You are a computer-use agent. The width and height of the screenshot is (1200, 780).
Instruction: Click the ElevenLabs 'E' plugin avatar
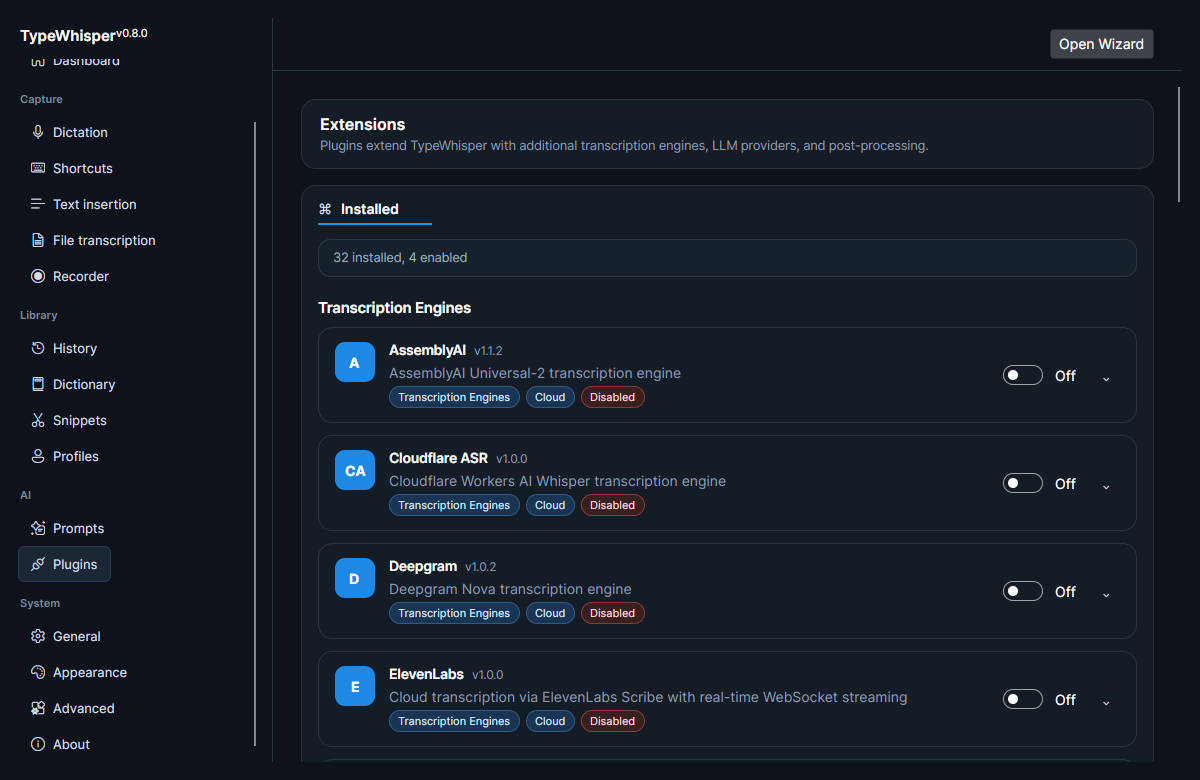coord(355,686)
